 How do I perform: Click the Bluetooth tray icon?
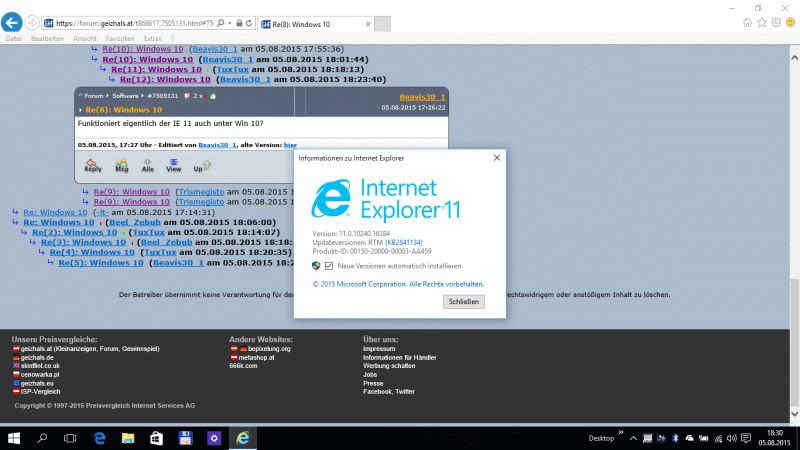point(675,438)
